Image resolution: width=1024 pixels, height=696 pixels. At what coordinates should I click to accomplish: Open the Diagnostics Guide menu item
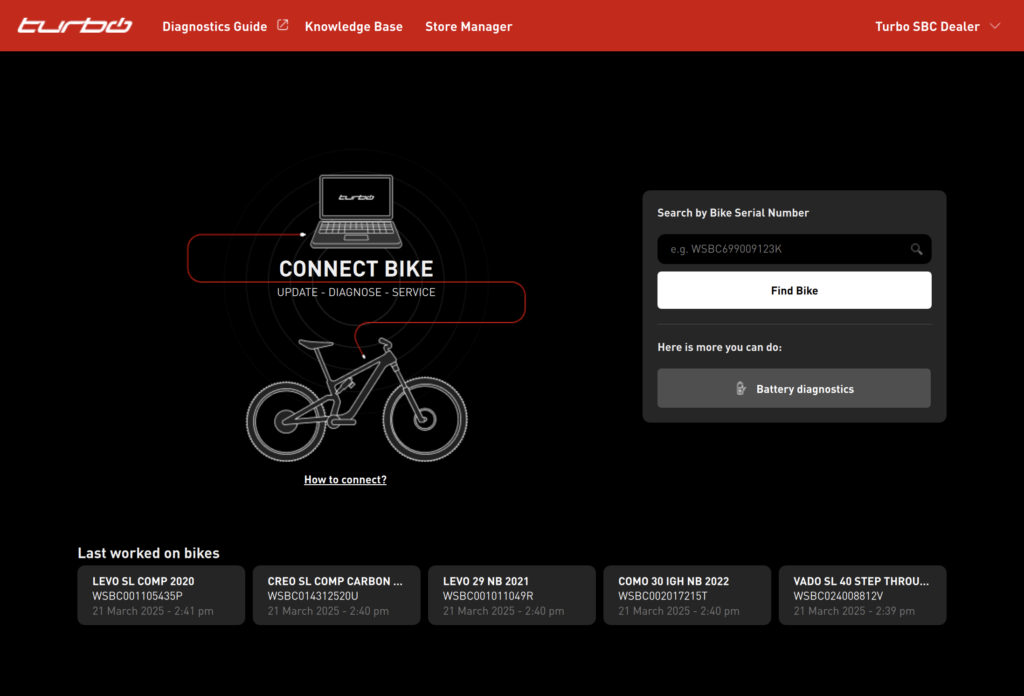(x=214, y=27)
